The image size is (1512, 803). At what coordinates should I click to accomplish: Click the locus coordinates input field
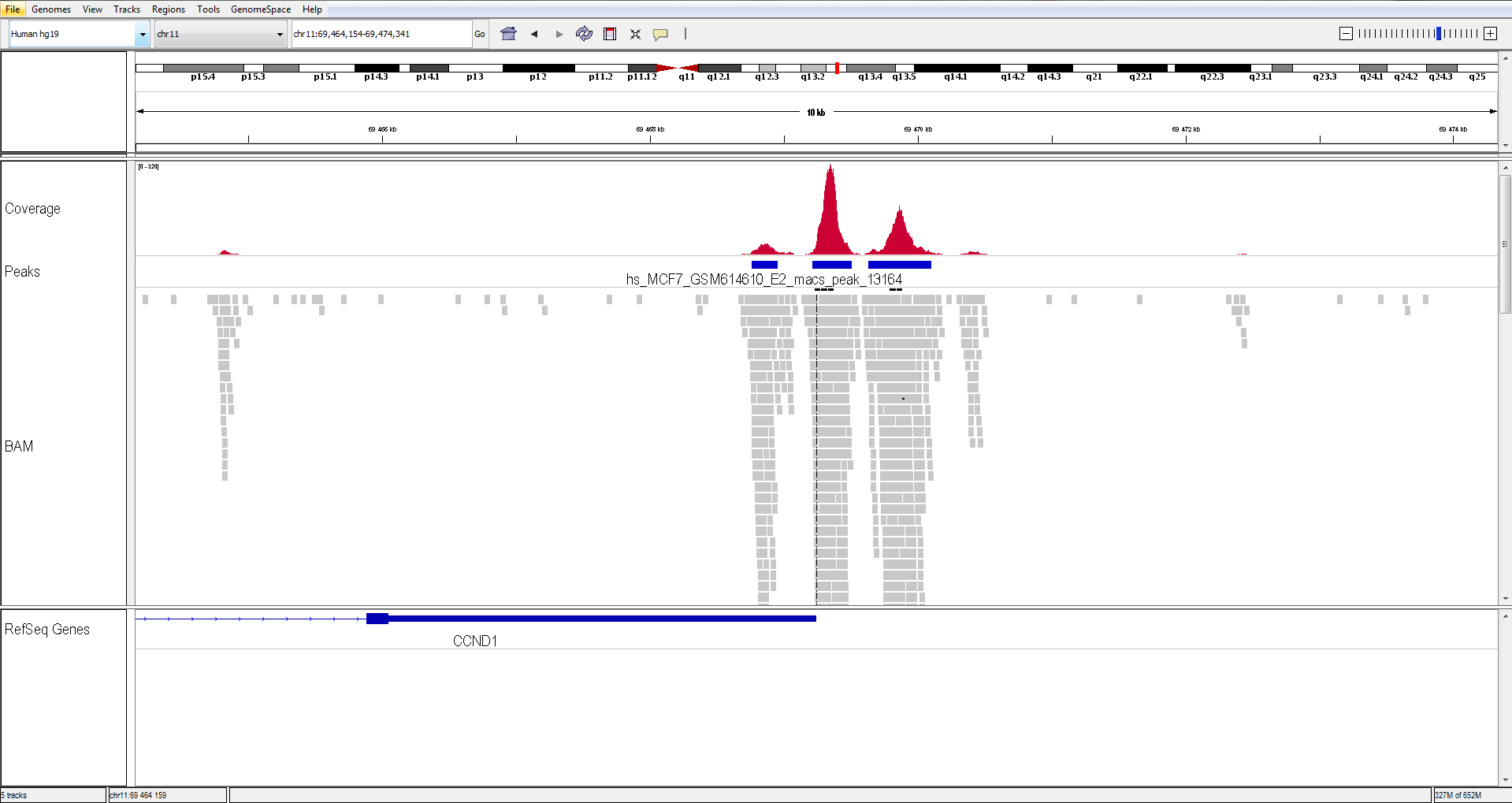381,34
